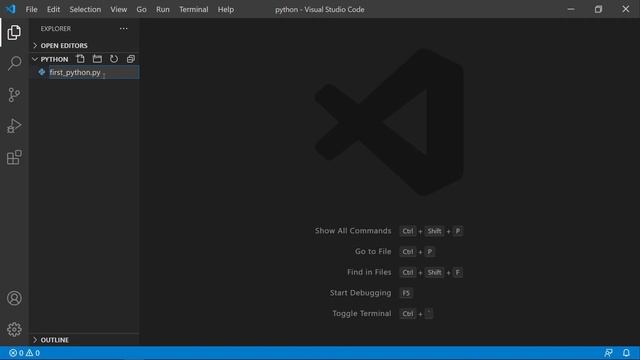Screen dimensions: 640x360
Task: Click the New File icon
Action: click(x=80, y=59)
